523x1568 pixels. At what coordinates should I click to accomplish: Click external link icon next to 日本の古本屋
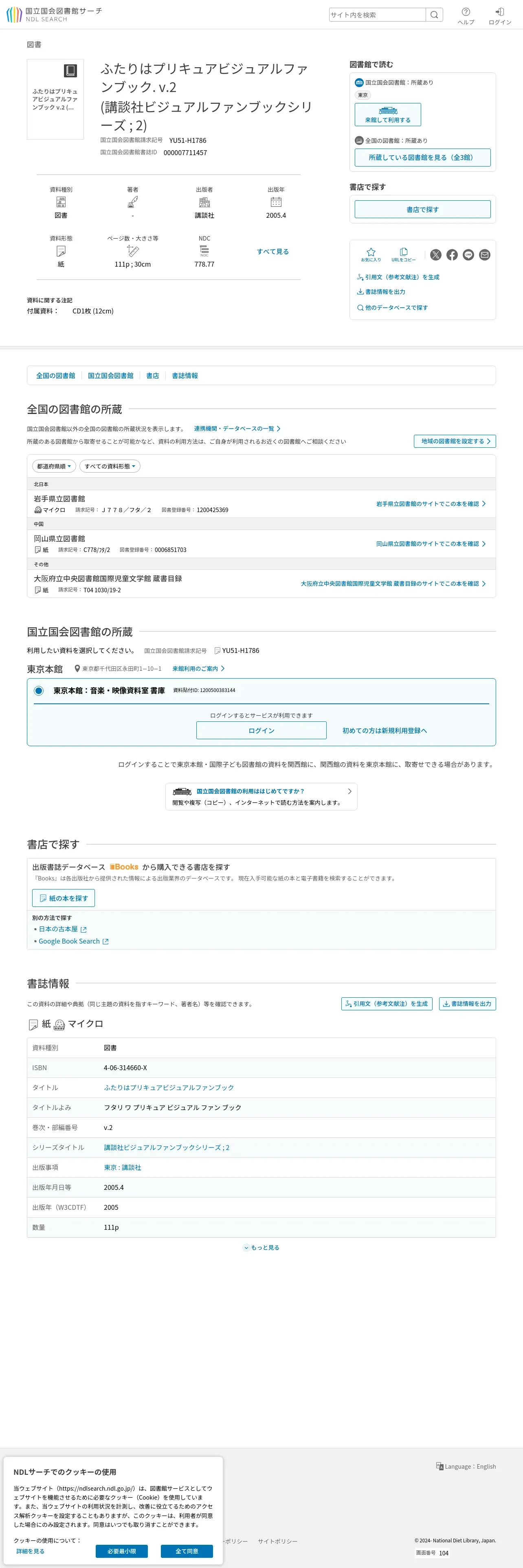(x=84, y=929)
